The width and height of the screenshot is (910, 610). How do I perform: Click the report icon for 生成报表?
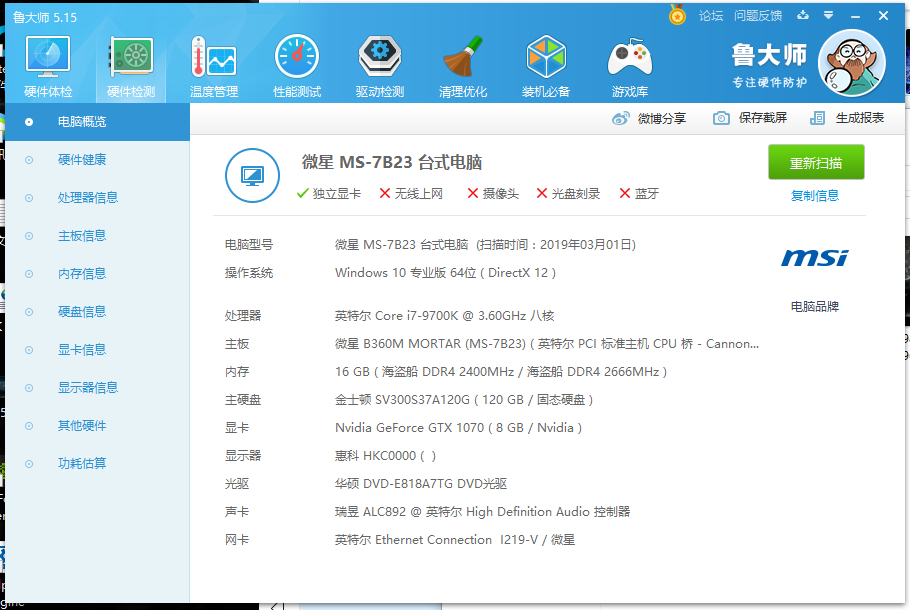817,118
